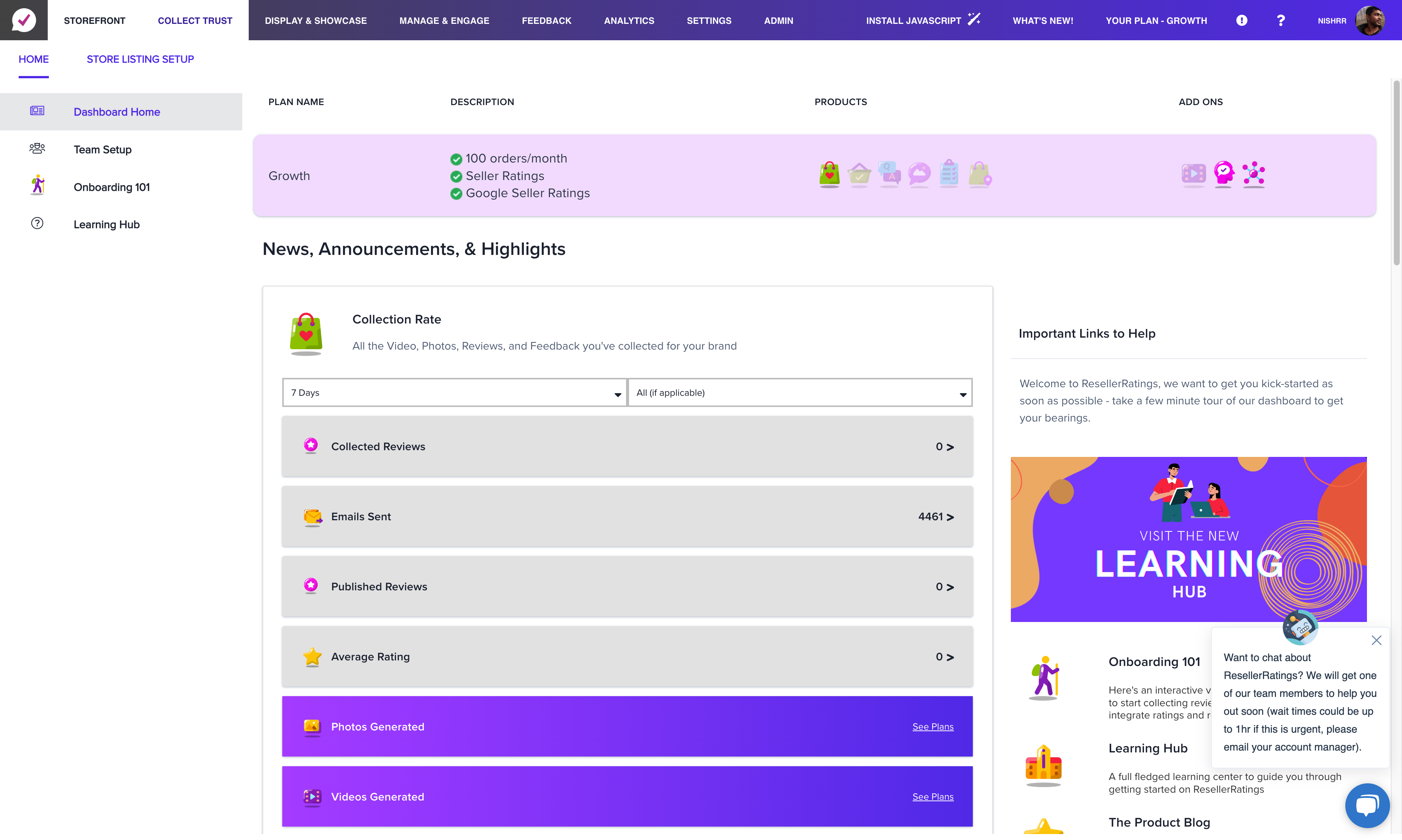Click the green shopping bag product icon

click(829, 174)
